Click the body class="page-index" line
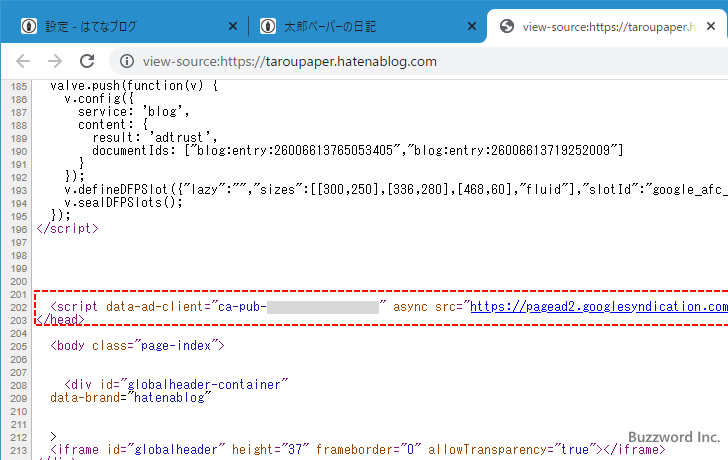This screenshot has width=728, height=460. (137, 346)
